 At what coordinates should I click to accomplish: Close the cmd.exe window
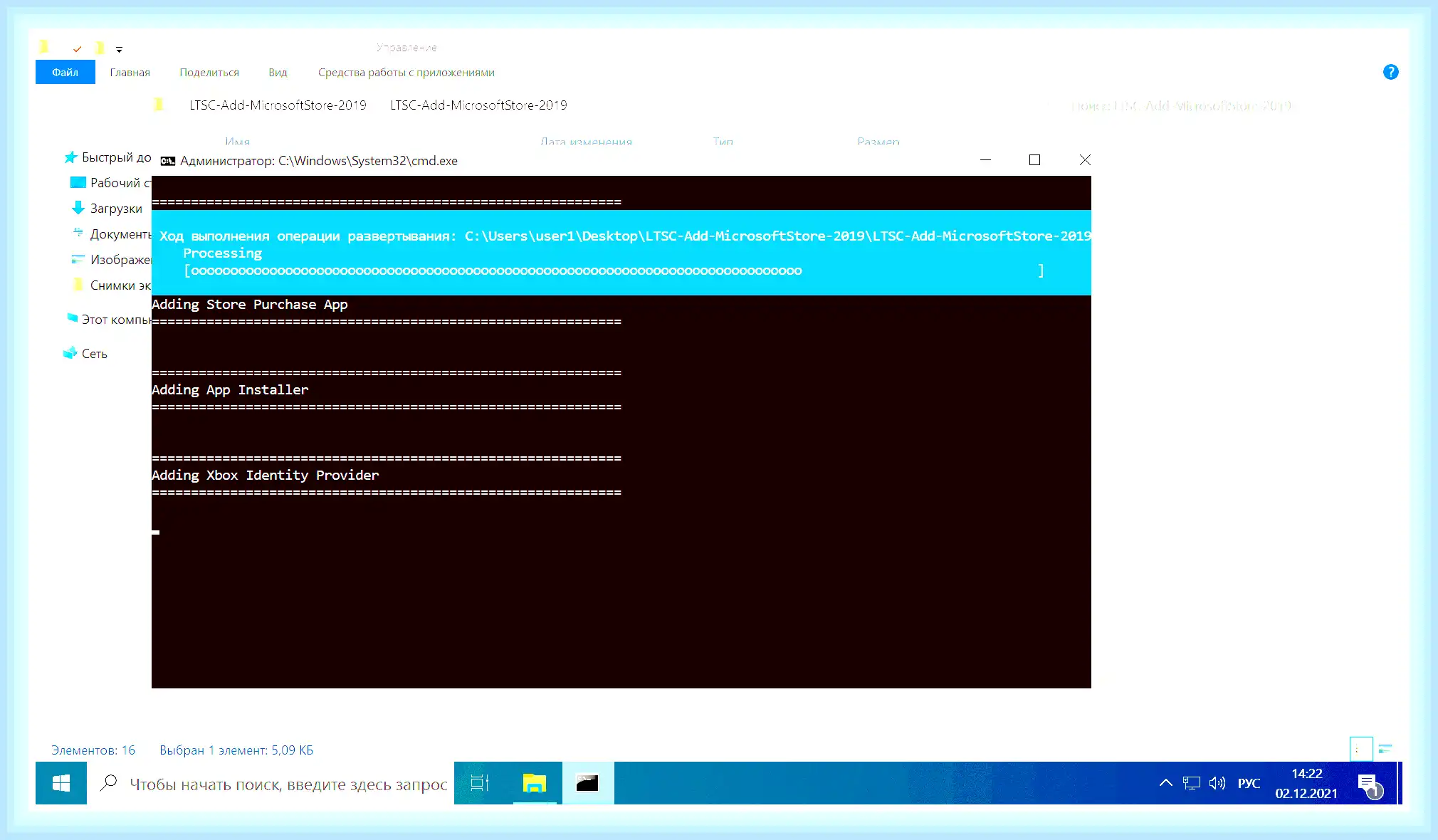tap(1084, 160)
